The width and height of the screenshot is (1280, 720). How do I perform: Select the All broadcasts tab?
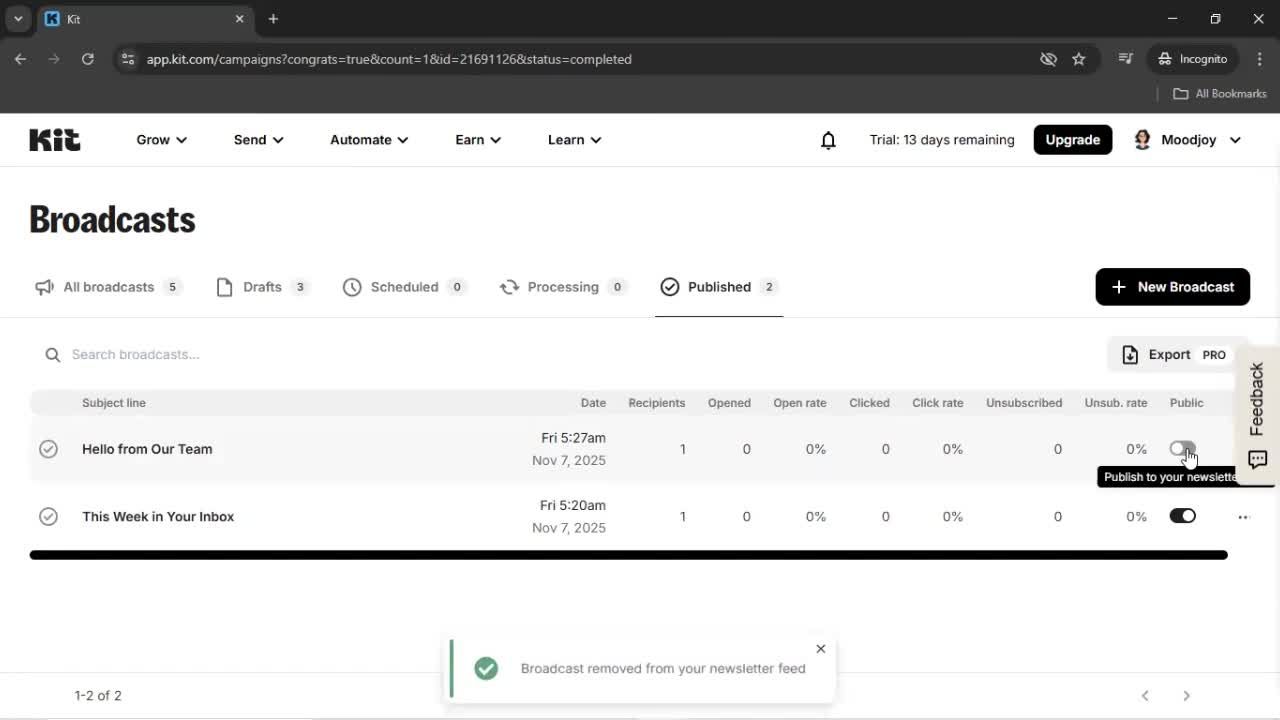[108, 287]
